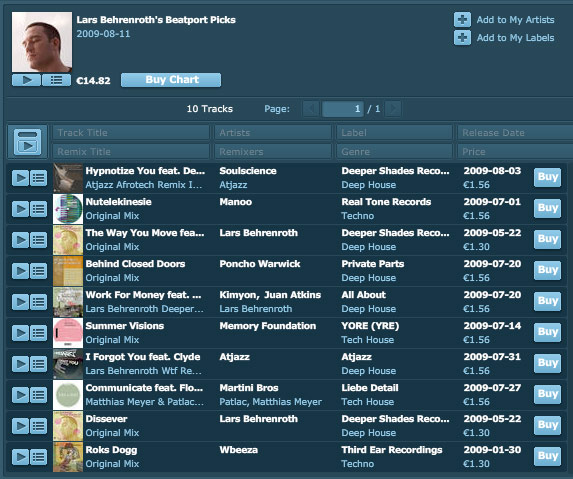Add Hypnotize You track to queue
573x479 pixels.
[x=38, y=178]
